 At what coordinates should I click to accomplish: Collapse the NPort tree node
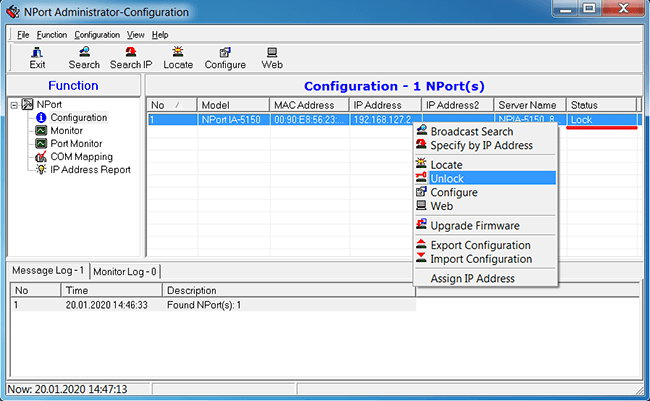tap(14, 105)
